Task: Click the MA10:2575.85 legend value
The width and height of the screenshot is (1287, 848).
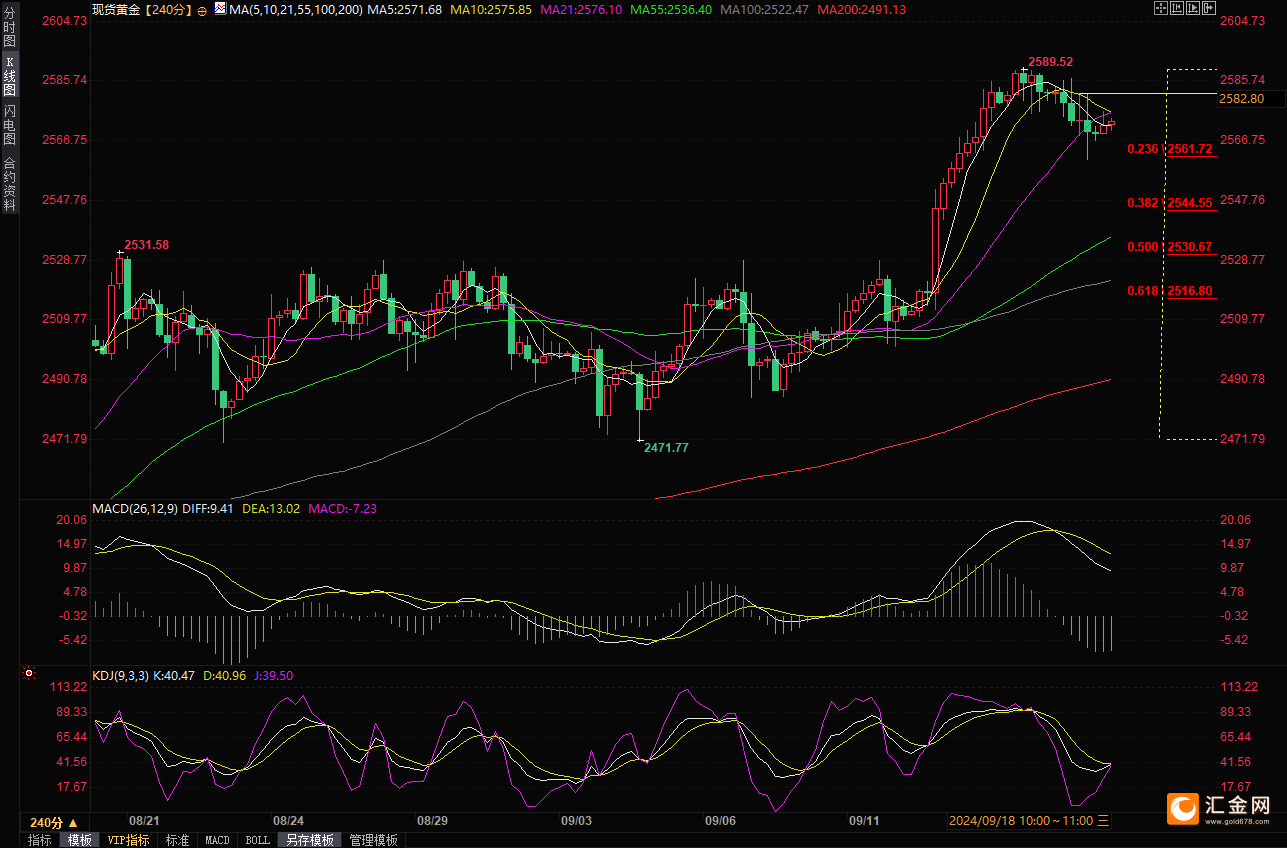Action: click(491, 9)
